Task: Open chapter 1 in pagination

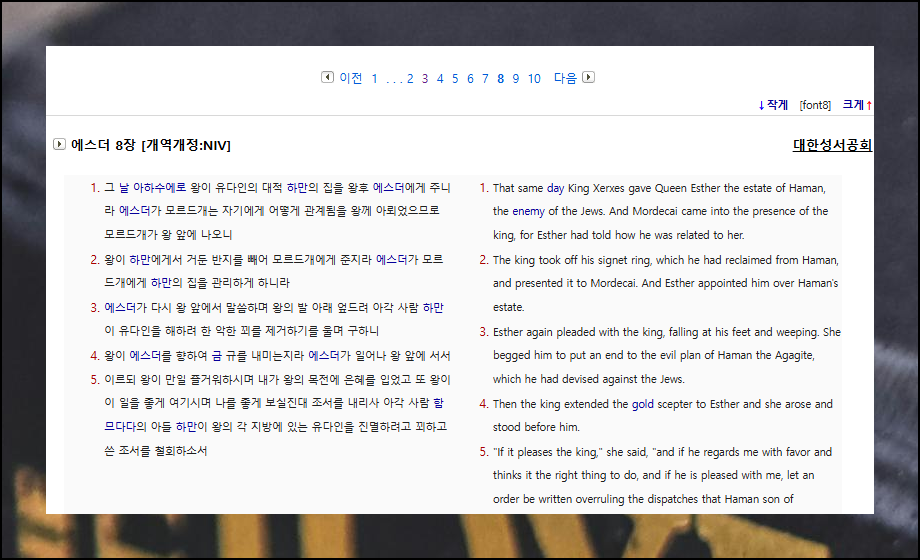Action: (374, 79)
